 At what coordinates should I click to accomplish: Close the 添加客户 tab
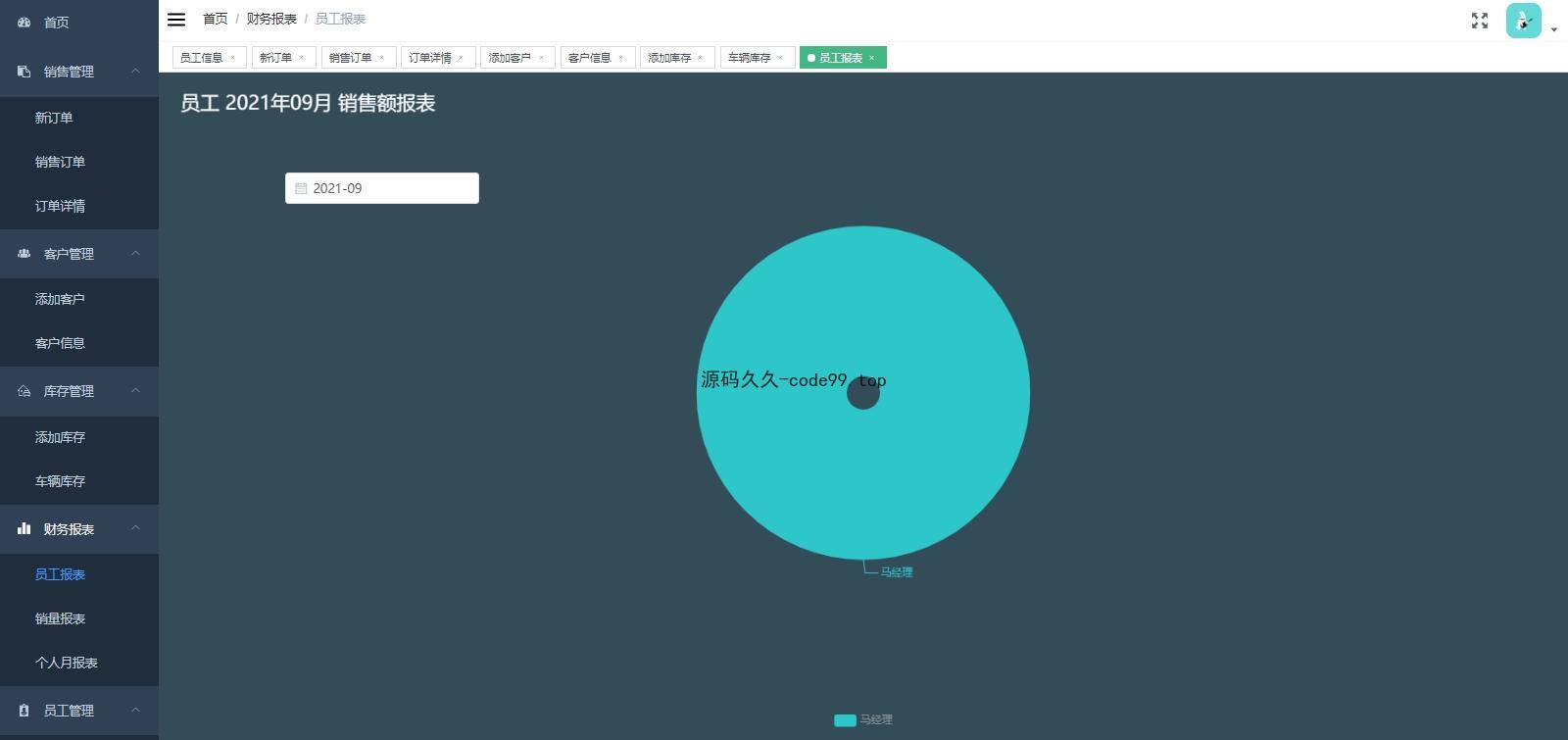[541, 58]
